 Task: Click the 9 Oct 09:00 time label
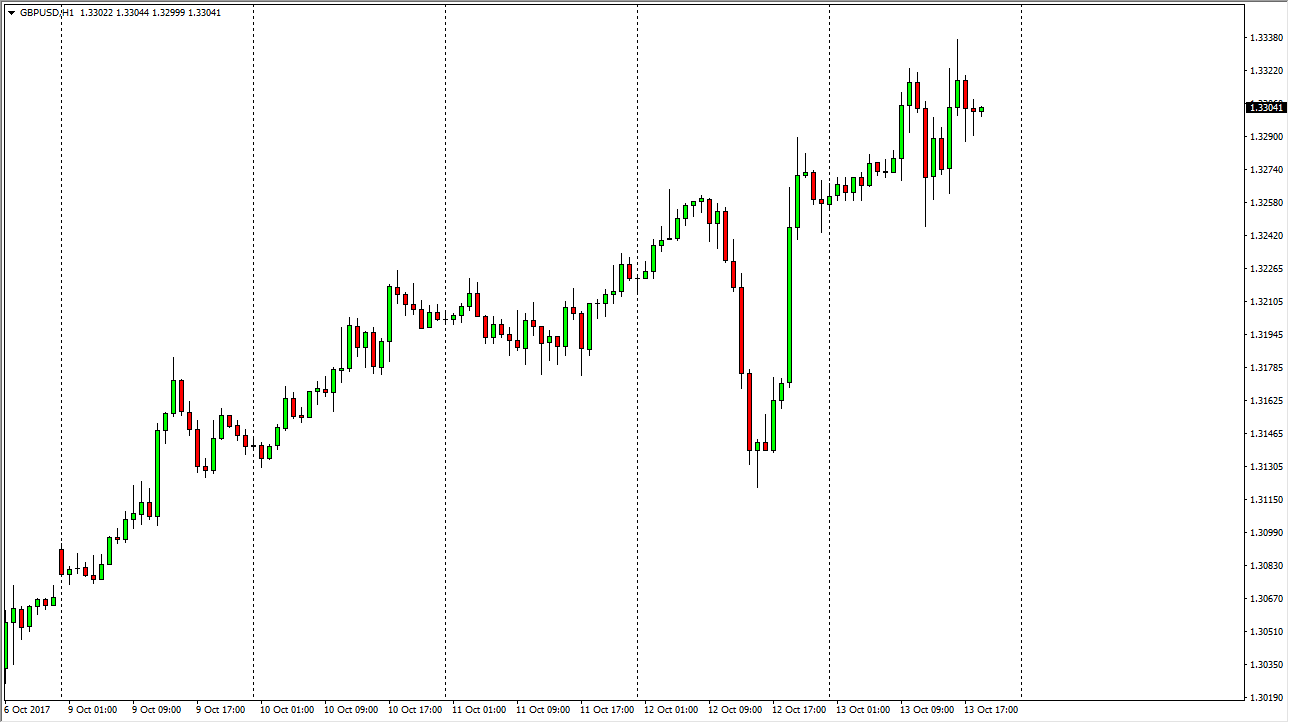point(157,710)
